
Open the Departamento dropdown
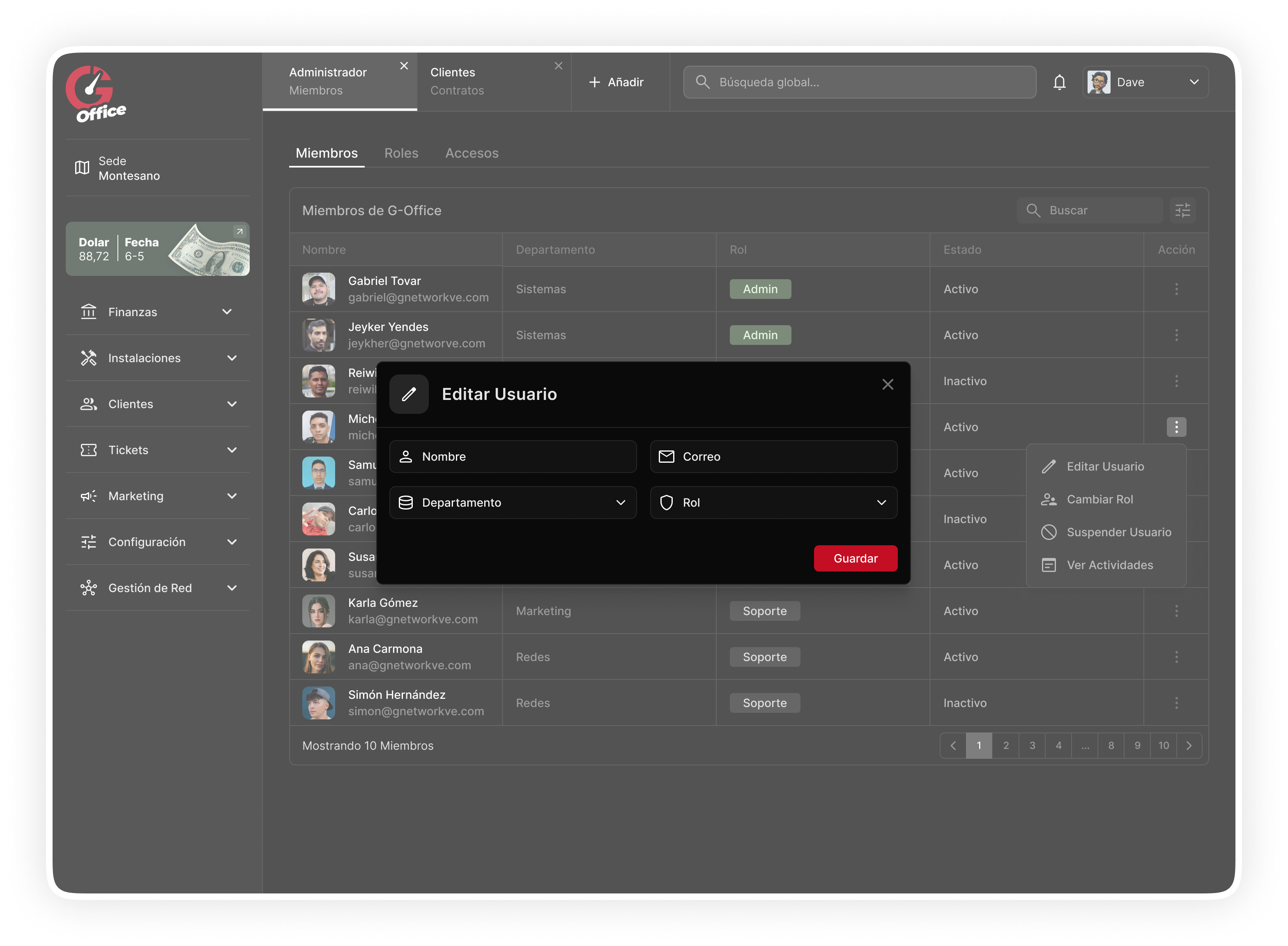click(x=513, y=503)
